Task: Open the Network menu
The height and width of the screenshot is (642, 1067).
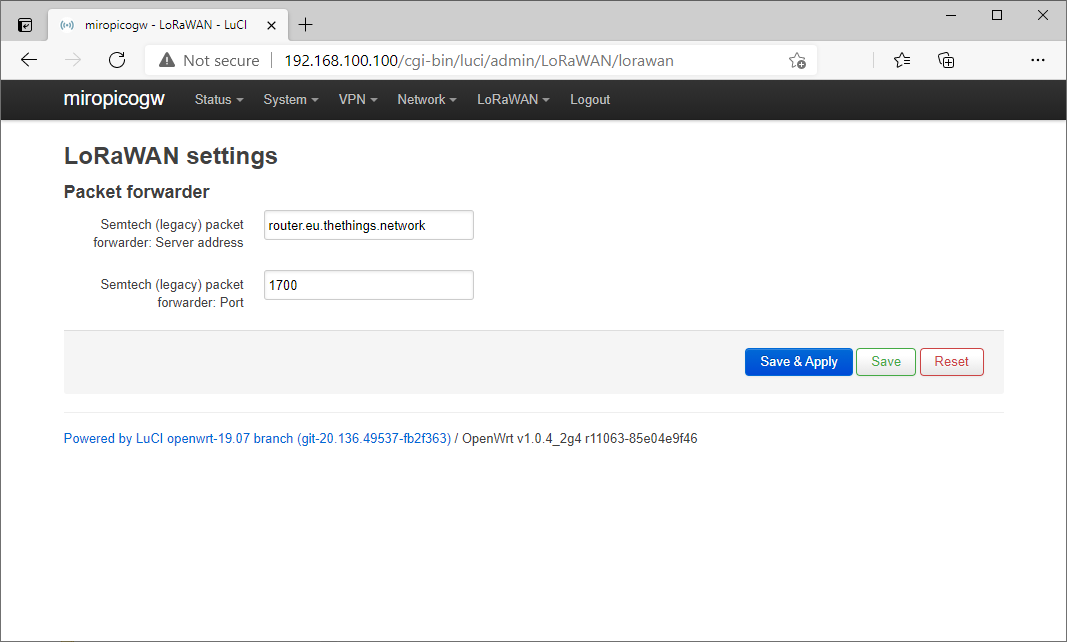Action: pos(427,100)
